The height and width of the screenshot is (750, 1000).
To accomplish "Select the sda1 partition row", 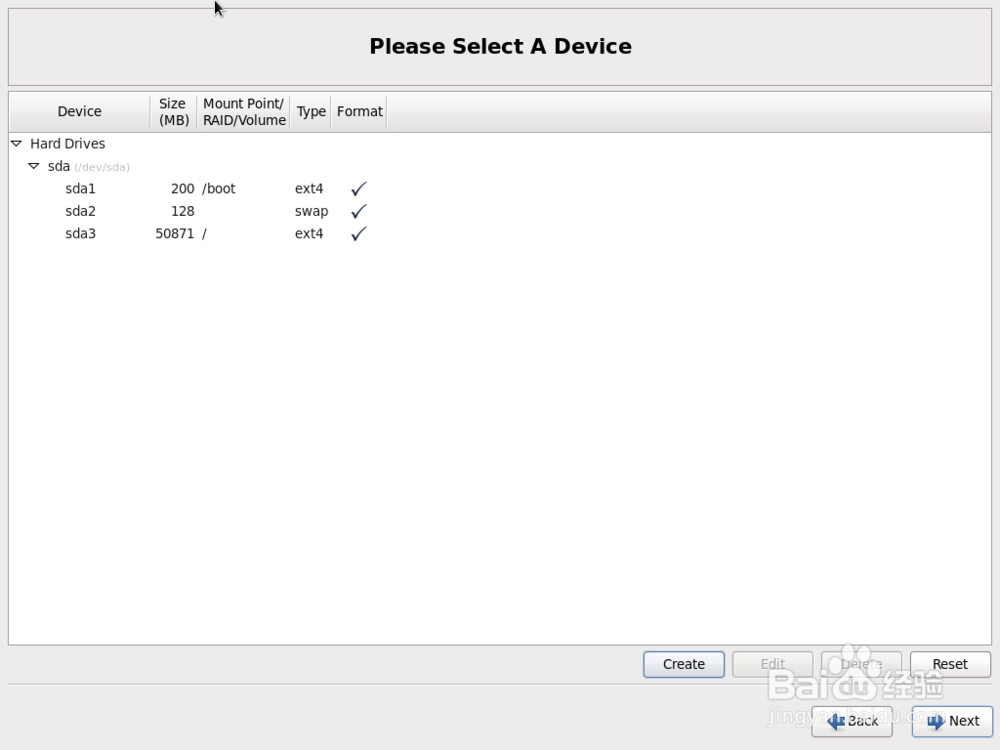I will tap(500, 189).
